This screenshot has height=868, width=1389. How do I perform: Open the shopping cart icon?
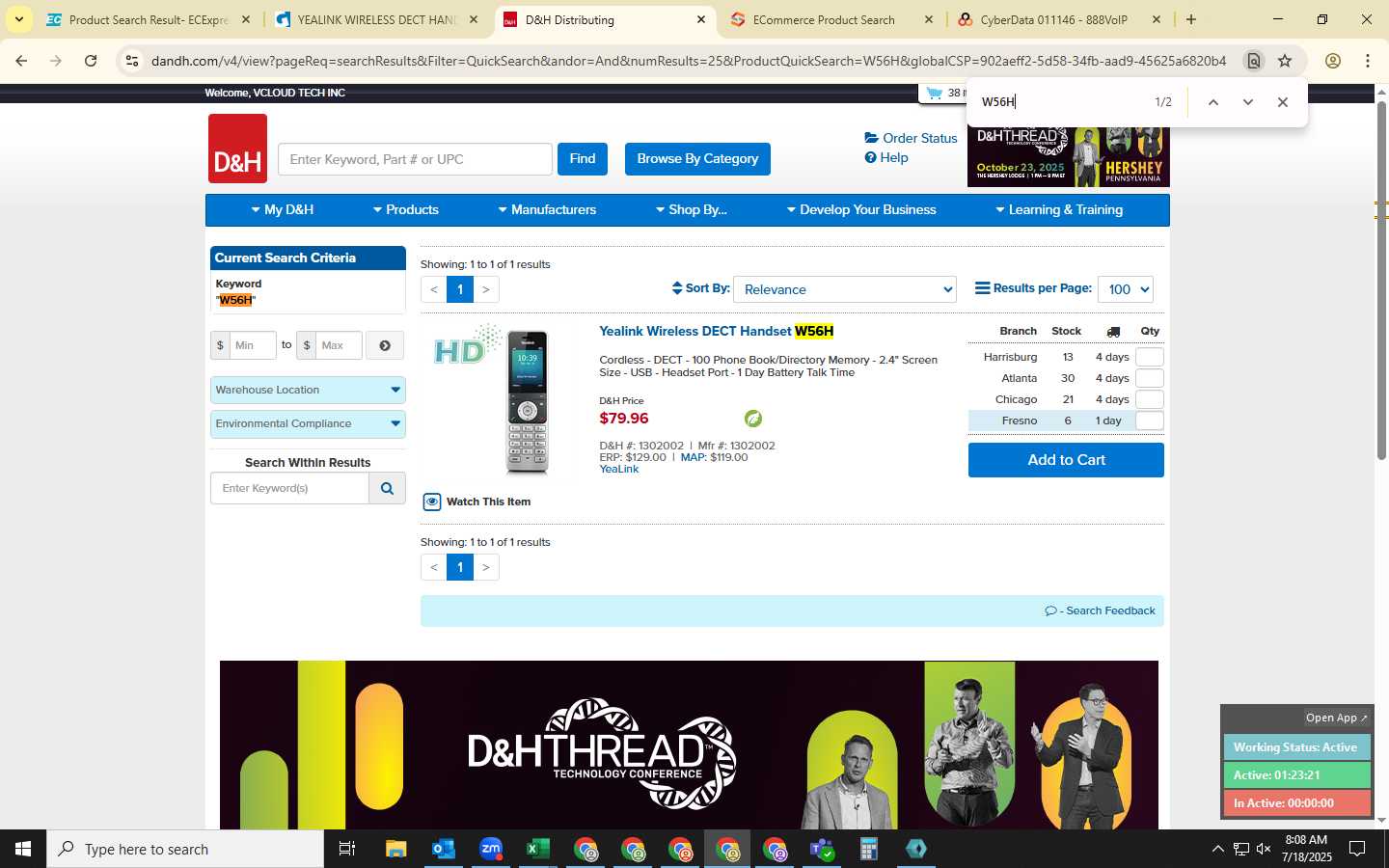[x=934, y=93]
